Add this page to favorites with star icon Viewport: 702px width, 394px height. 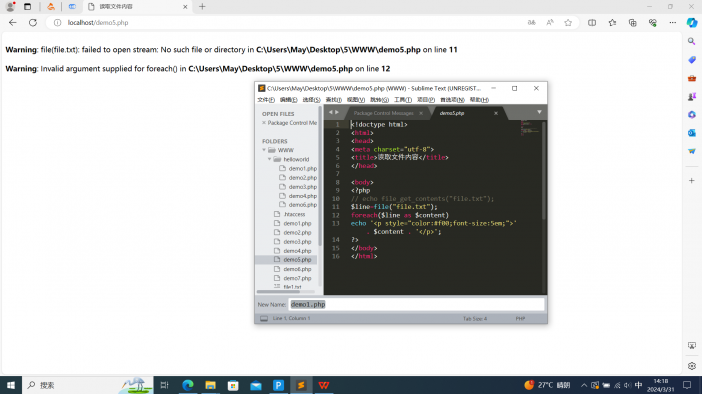click(x=568, y=22)
